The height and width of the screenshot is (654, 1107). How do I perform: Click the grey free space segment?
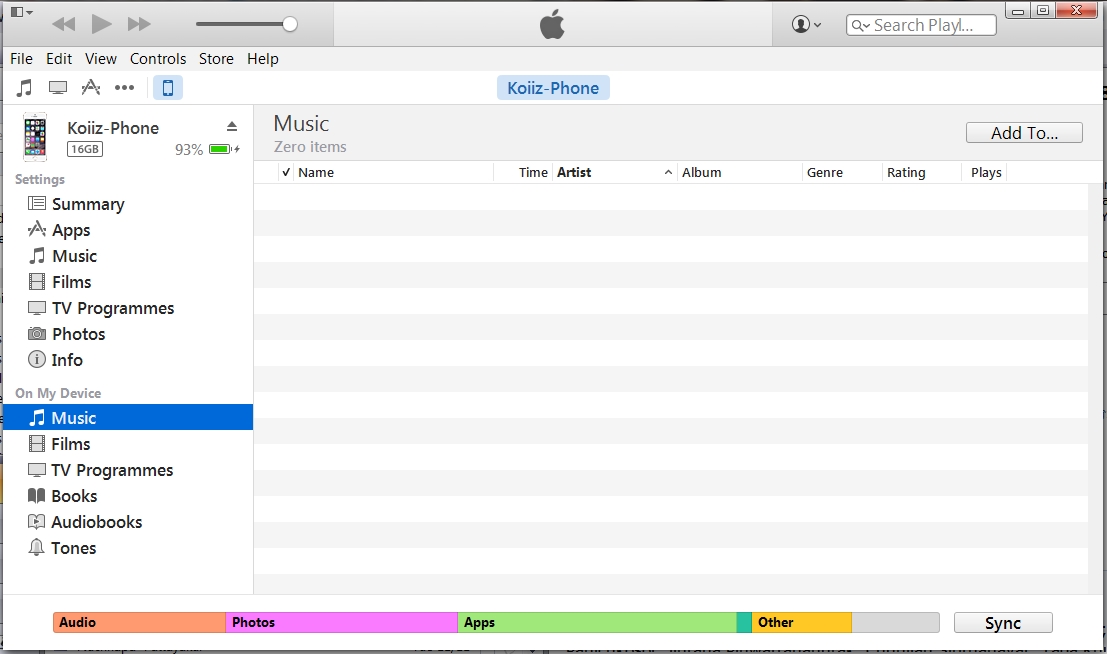(895, 622)
